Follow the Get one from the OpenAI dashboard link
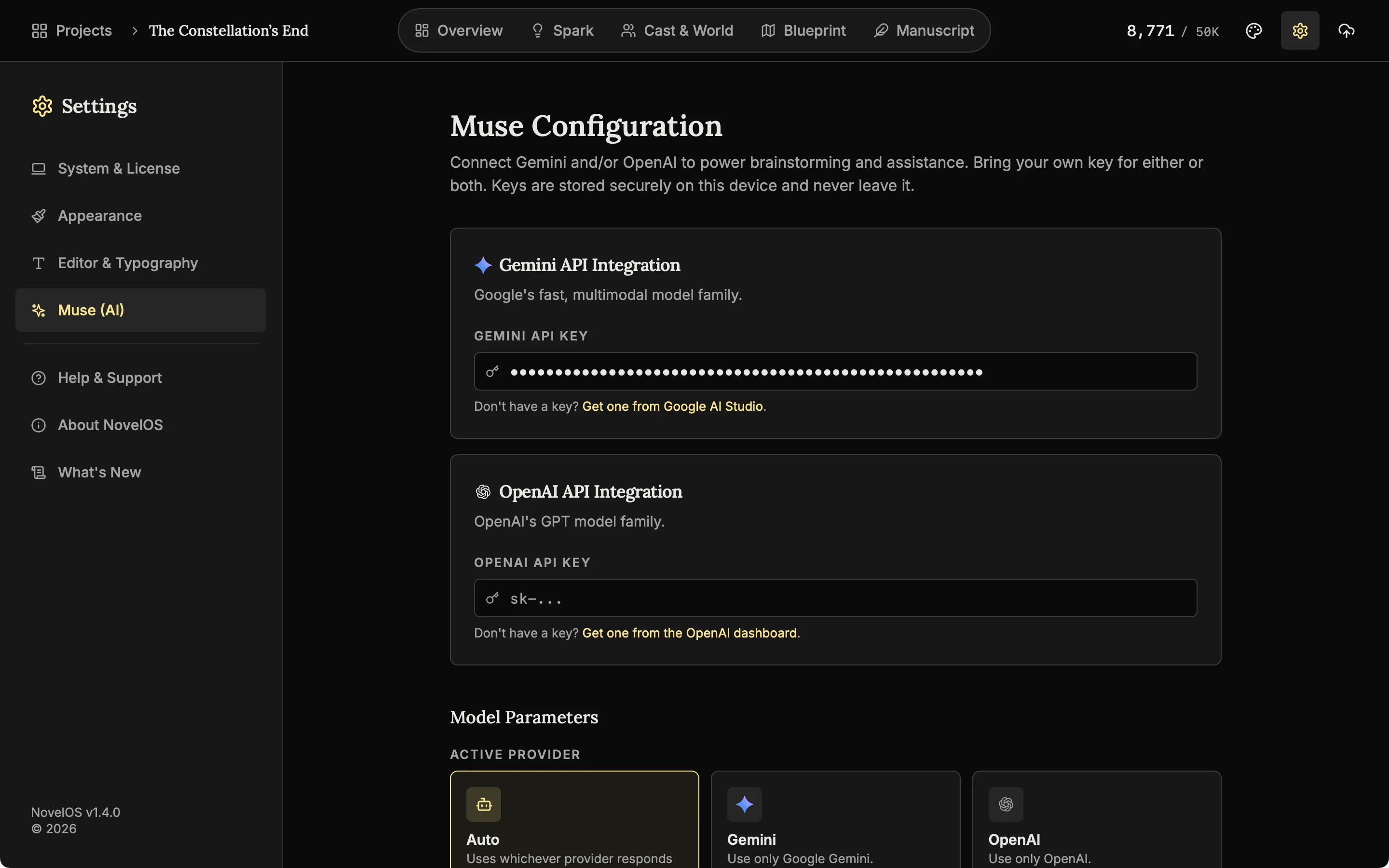The image size is (1389, 868). 689,633
